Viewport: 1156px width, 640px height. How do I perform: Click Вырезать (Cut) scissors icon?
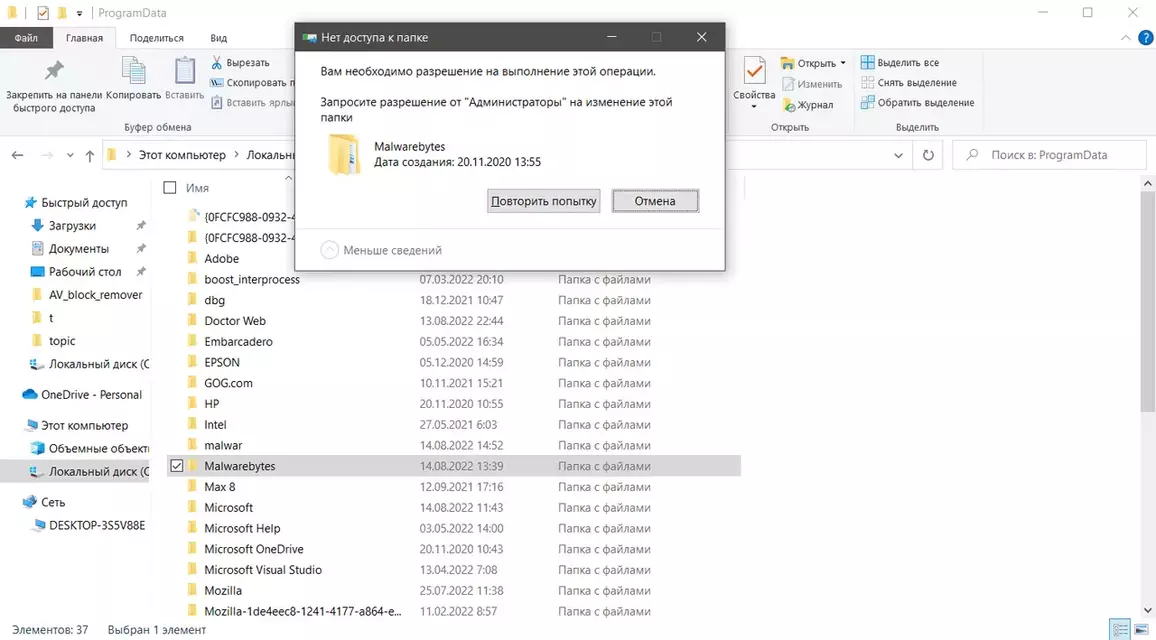(x=217, y=63)
